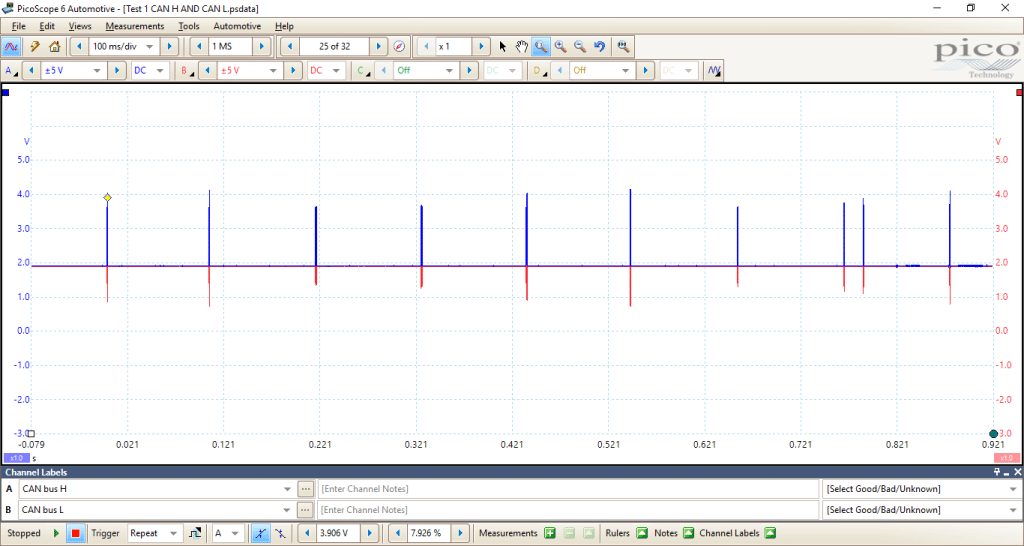Select the pointer arrow tool

click(x=503, y=47)
